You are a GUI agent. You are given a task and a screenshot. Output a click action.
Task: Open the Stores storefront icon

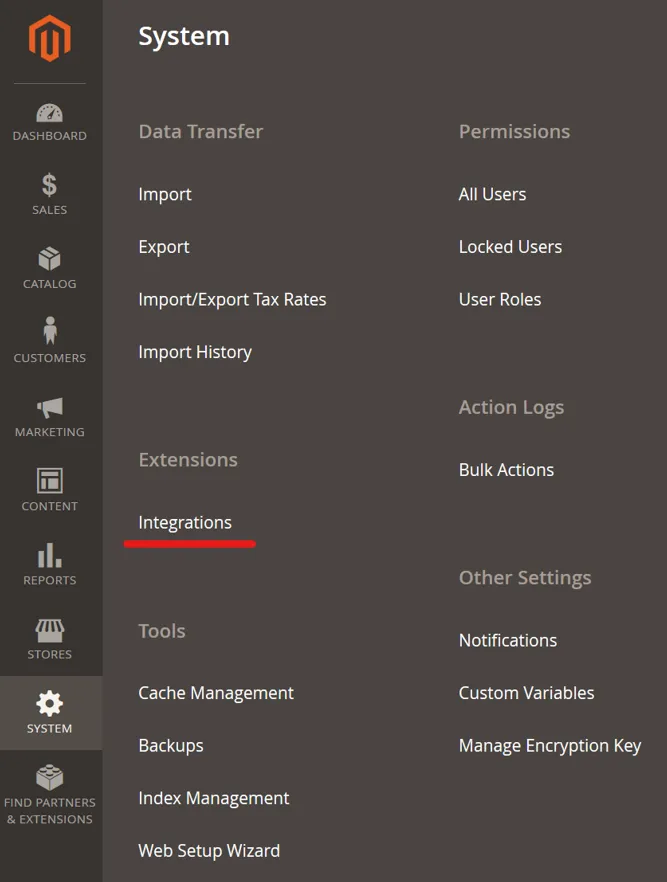(x=49, y=631)
